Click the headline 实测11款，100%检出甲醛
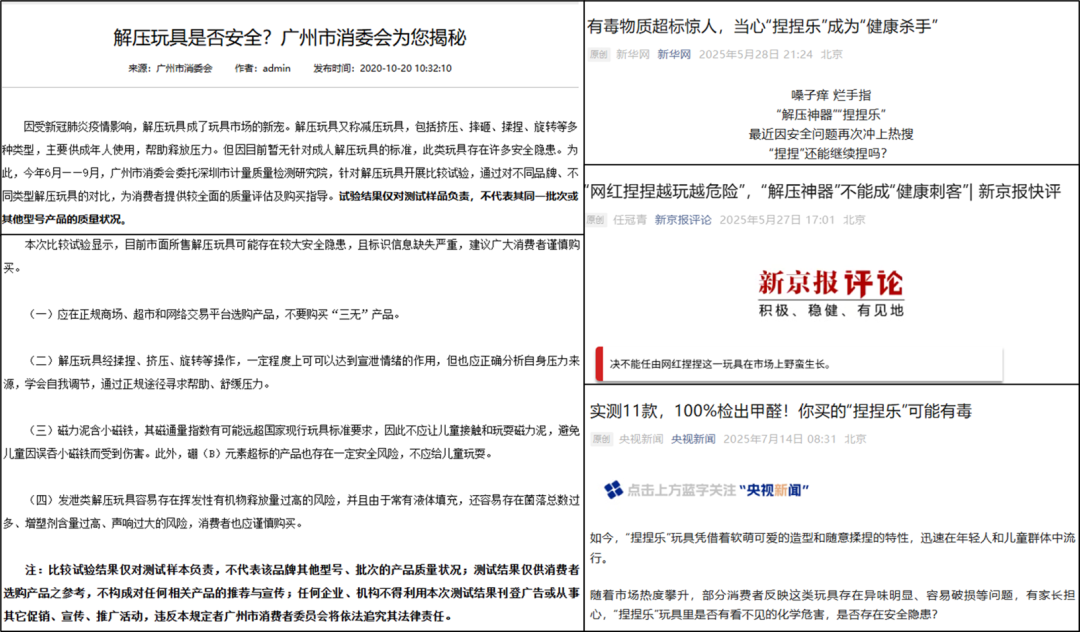 click(780, 411)
